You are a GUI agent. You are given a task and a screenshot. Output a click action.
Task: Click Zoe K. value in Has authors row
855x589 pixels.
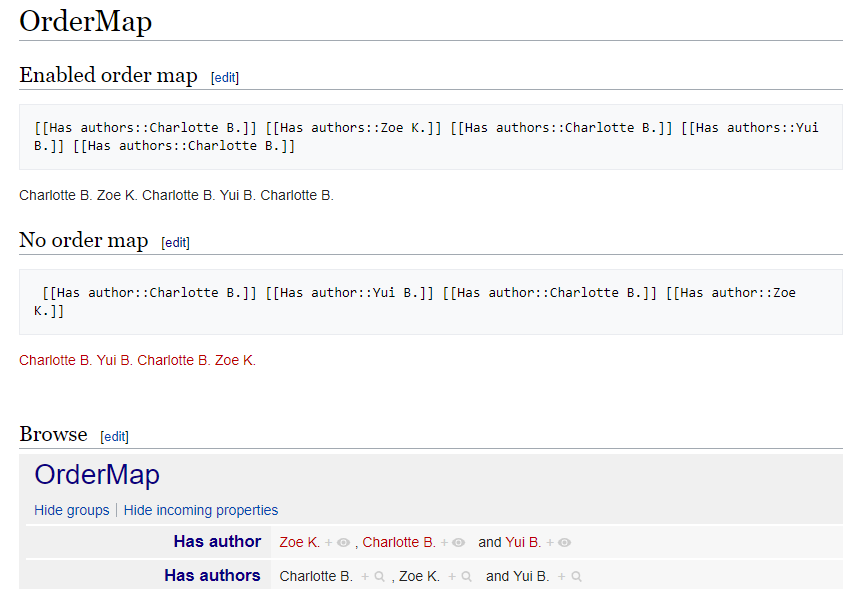pos(419,576)
